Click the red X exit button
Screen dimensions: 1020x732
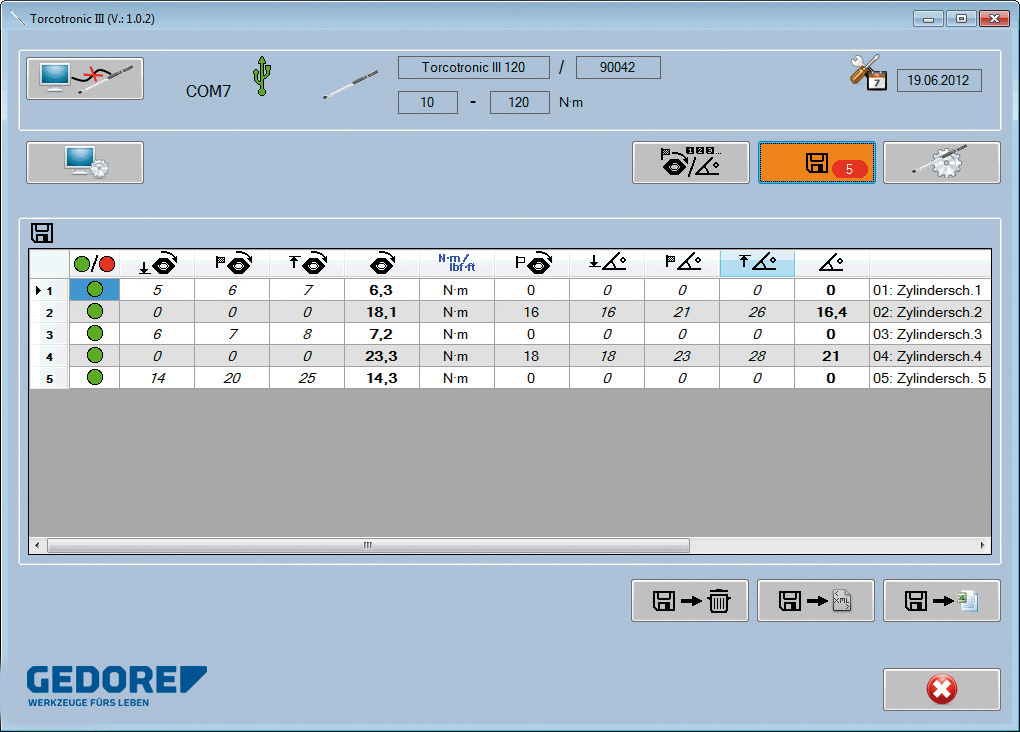[941, 689]
